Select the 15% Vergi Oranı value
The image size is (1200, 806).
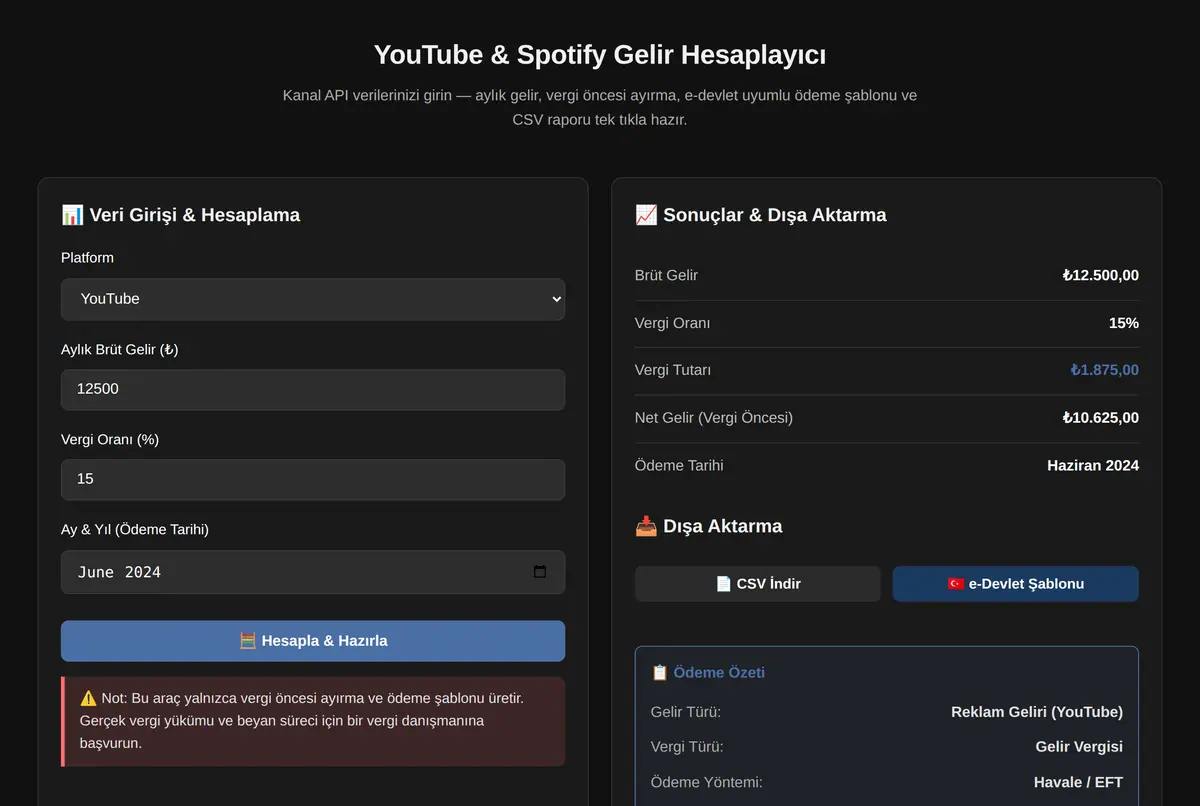click(1124, 323)
